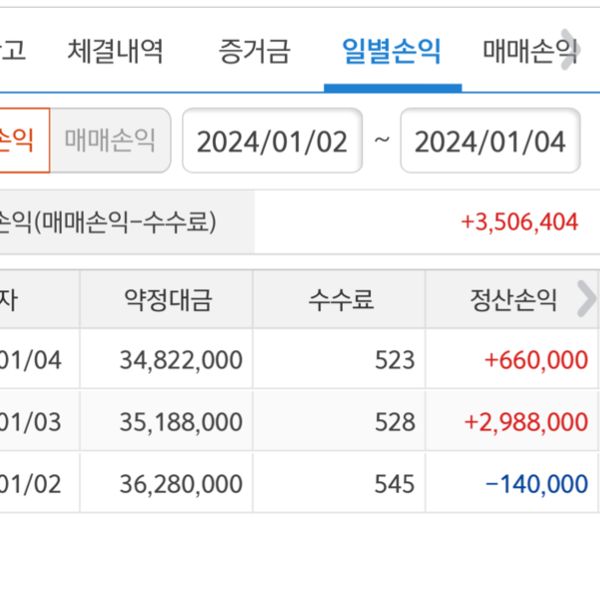Image resolution: width=600 pixels, height=600 pixels.
Task: Open the end date field 2024/01/04
Action: [490, 141]
